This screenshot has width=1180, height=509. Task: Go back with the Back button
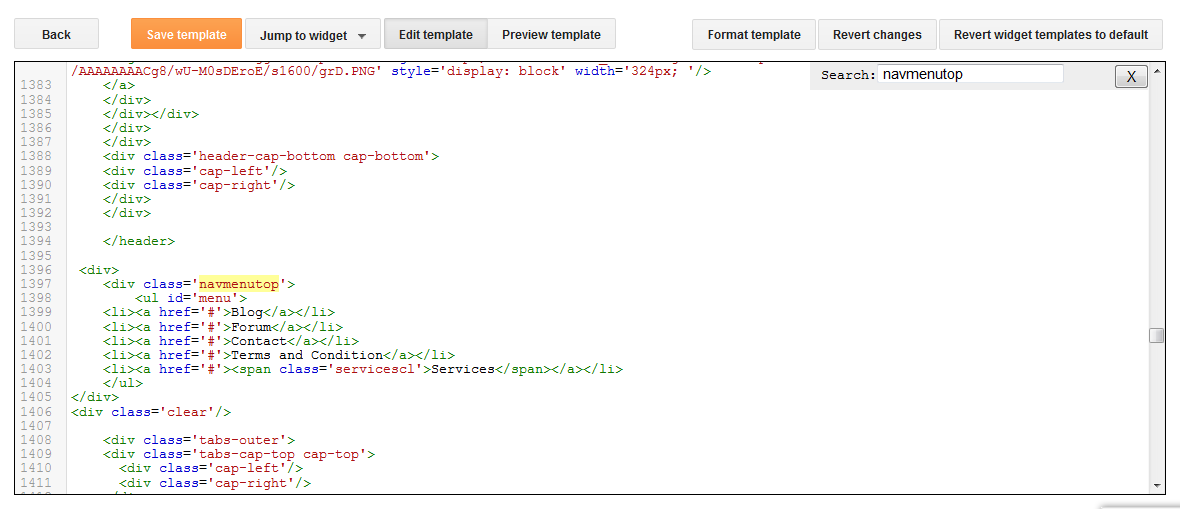56,35
